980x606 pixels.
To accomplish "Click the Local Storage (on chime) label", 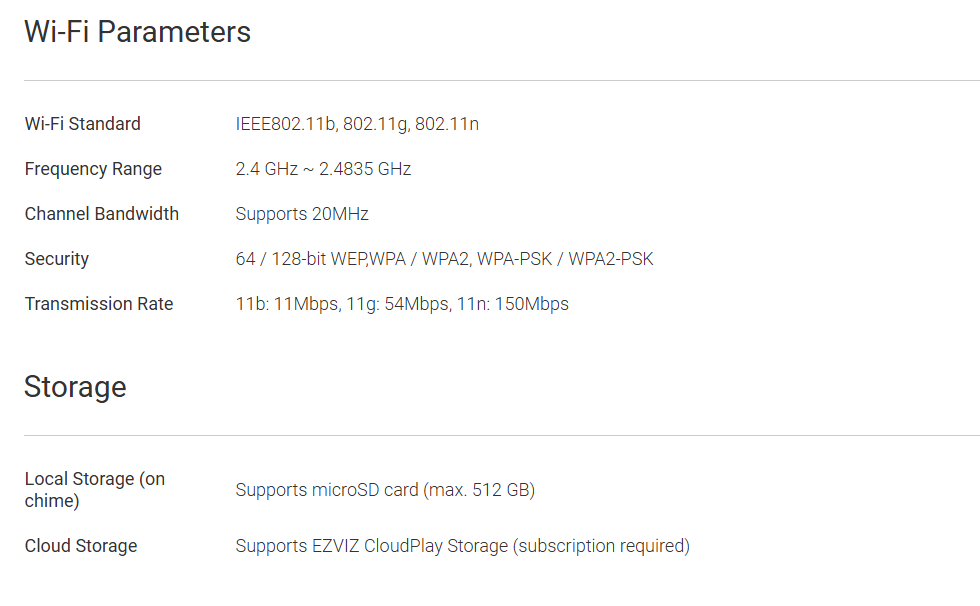I will [x=94, y=489].
